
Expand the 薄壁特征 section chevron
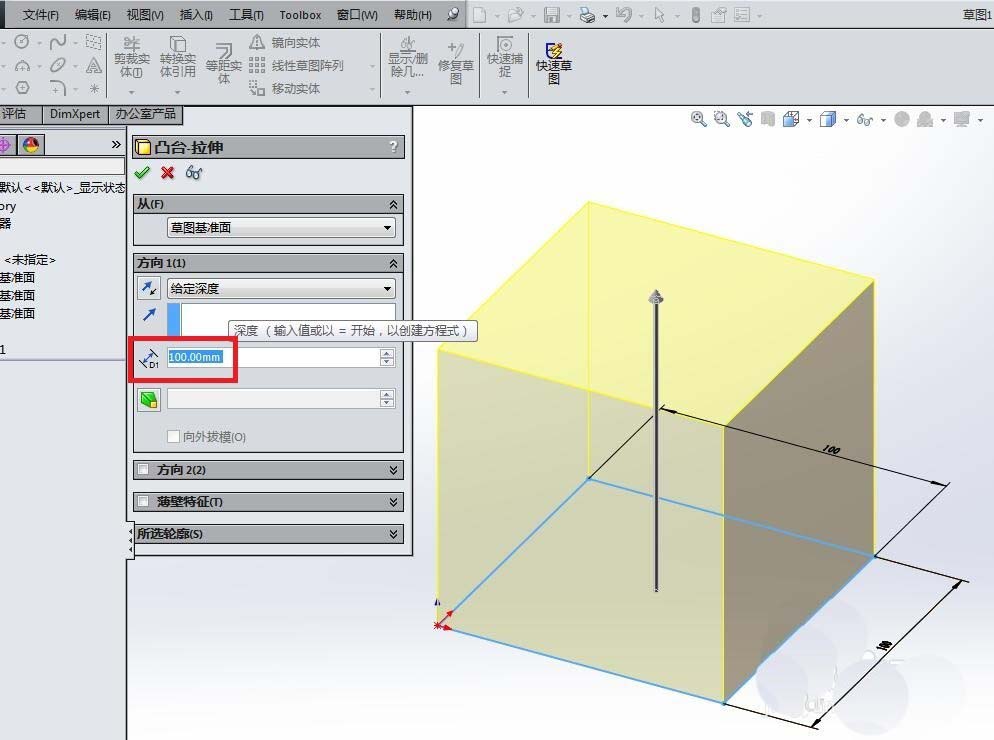click(x=393, y=502)
